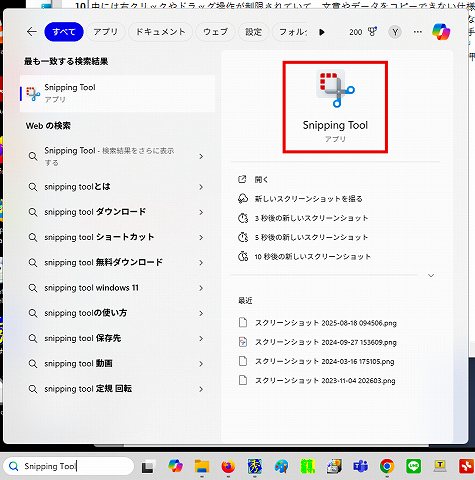475x480 pixels.
Task: Open スクリーンショット 2024-03-16 175105.png
Action: [317, 361]
